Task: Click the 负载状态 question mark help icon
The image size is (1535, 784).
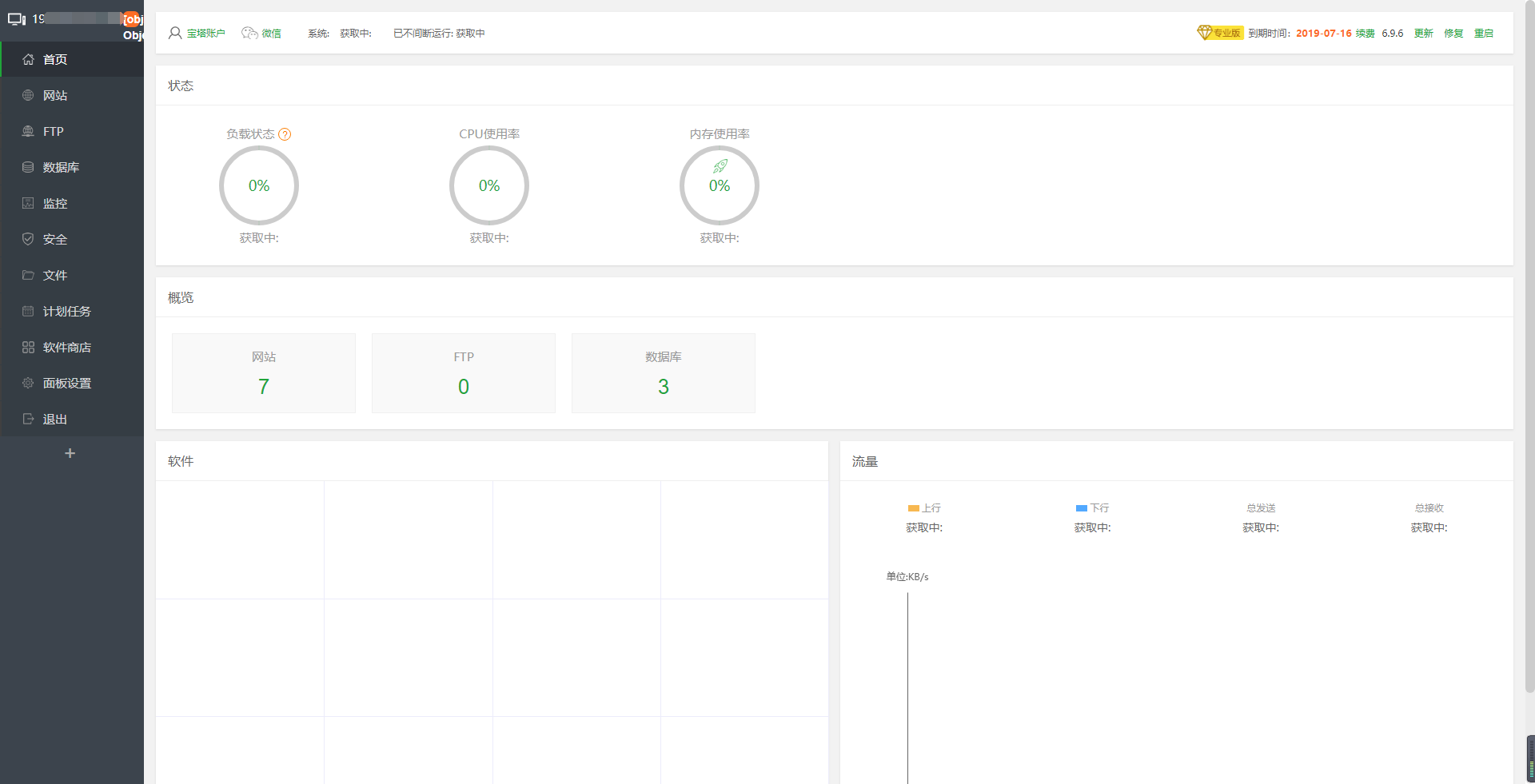Action: 285,134
